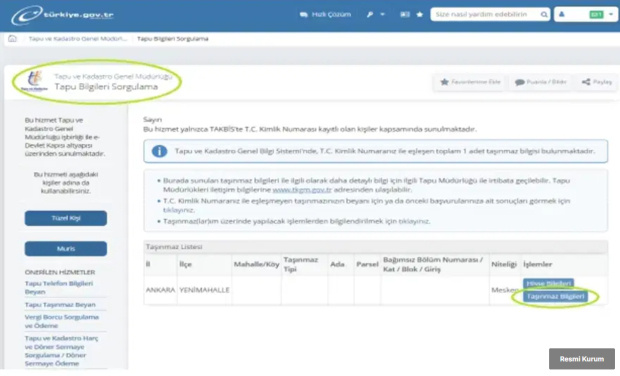Select the Tüzel Kişi button
The width and height of the screenshot is (620, 376).
(x=66, y=218)
